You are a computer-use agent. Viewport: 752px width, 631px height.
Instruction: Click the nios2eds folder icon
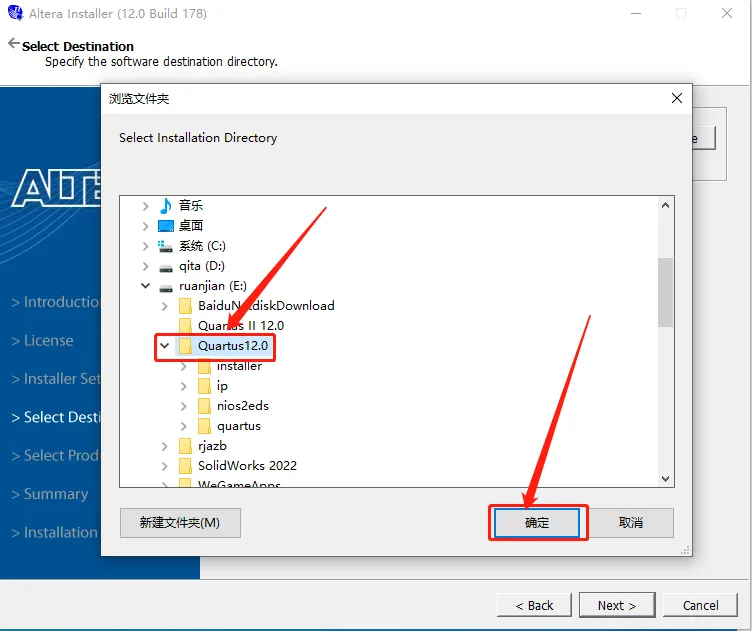204,406
